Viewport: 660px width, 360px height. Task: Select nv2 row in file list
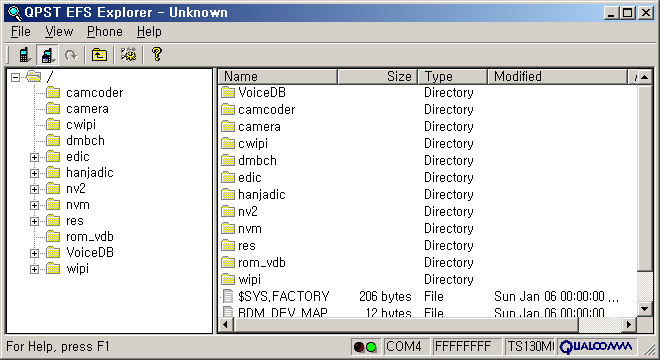click(428, 211)
